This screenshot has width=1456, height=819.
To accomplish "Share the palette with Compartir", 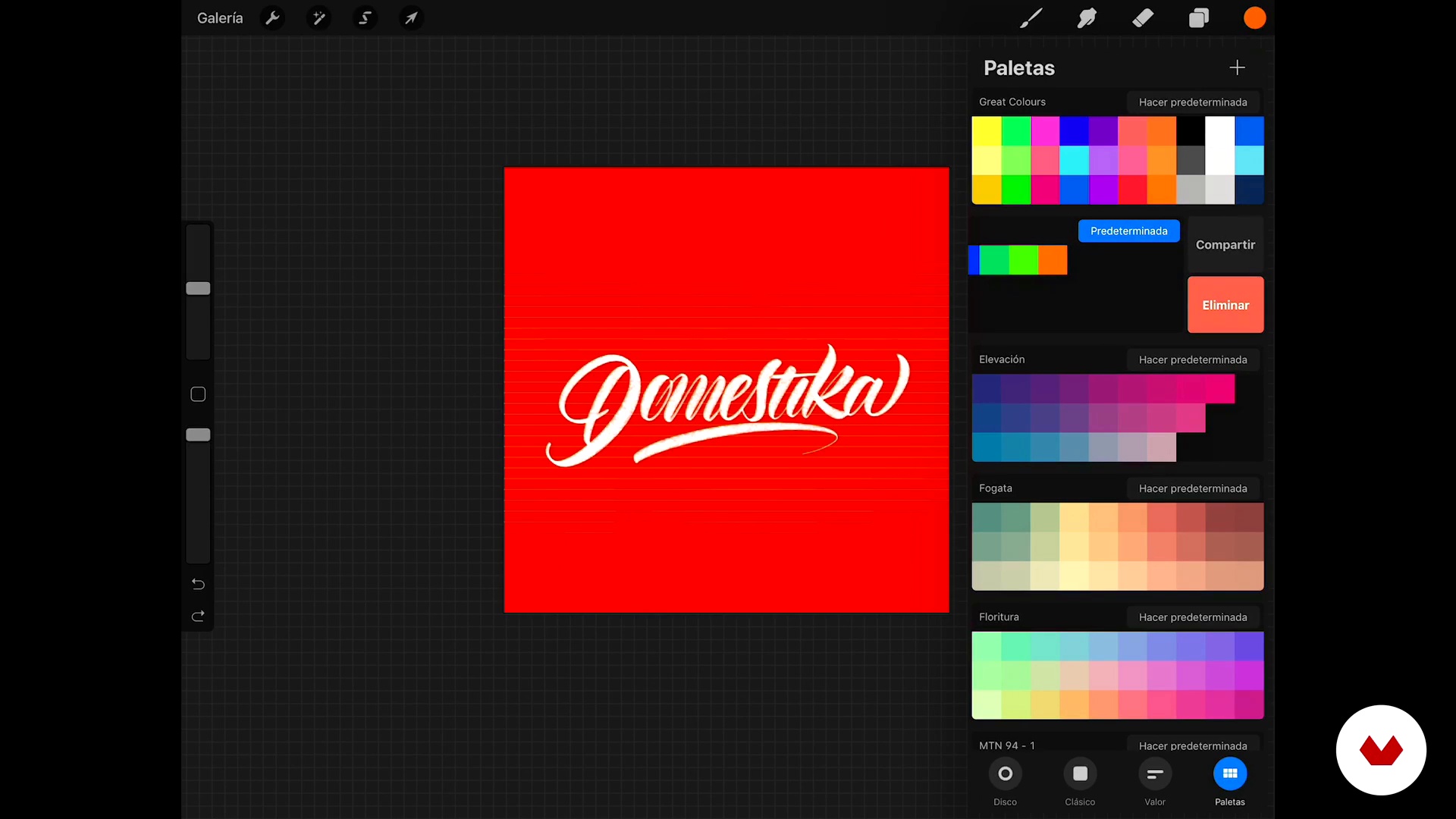I will click(1225, 245).
